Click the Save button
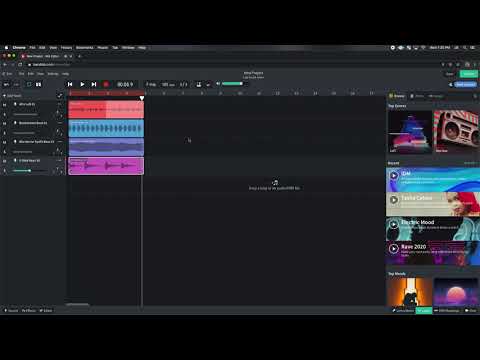This screenshot has height=360, width=480. (x=450, y=74)
